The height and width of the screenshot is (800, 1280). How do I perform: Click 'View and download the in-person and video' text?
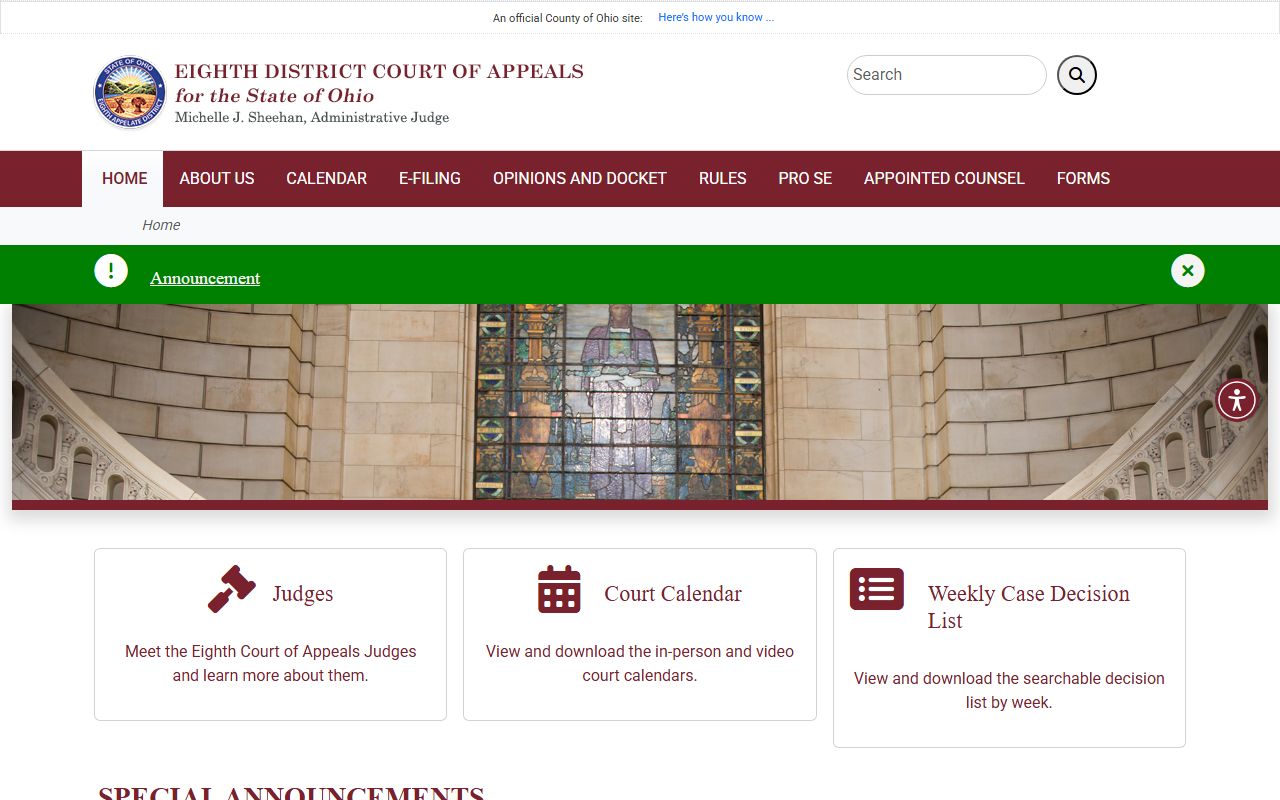click(640, 651)
